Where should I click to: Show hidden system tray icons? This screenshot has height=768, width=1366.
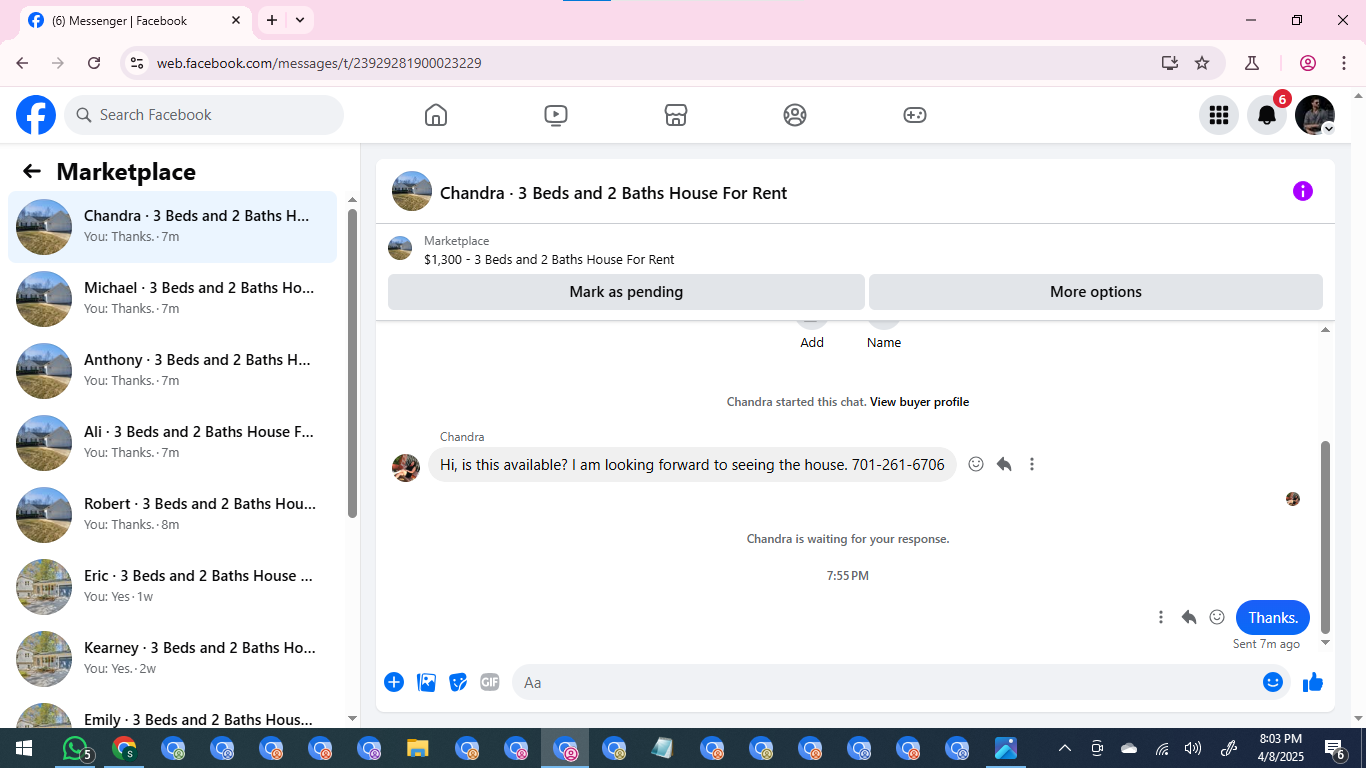pyautogui.click(x=1065, y=748)
